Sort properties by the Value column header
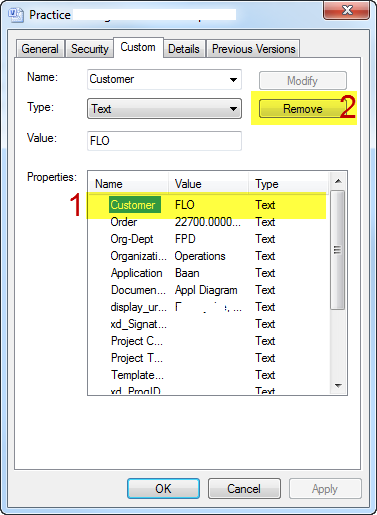 (208, 184)
